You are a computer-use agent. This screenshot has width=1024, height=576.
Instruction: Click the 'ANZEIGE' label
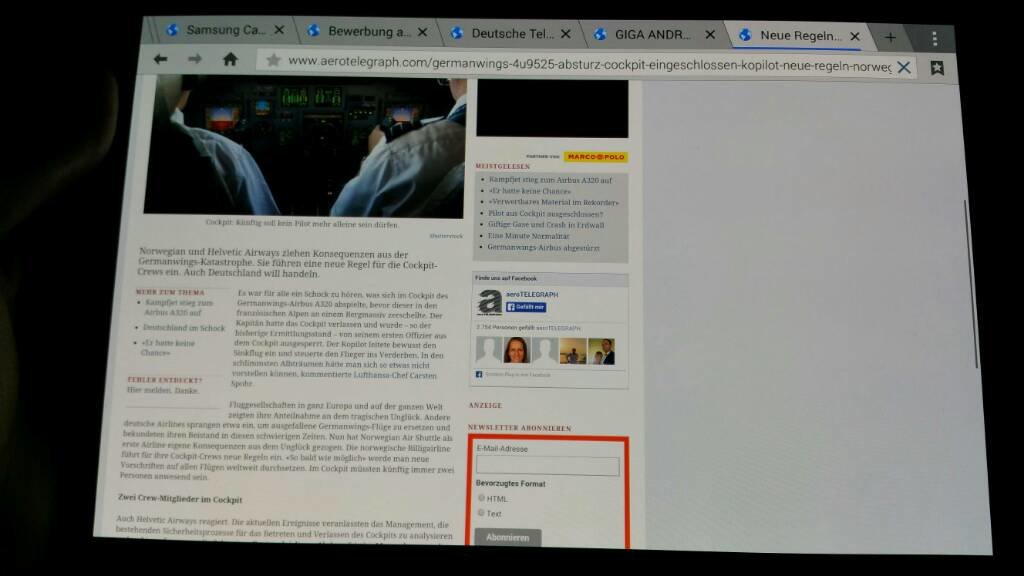coord(485,406)
